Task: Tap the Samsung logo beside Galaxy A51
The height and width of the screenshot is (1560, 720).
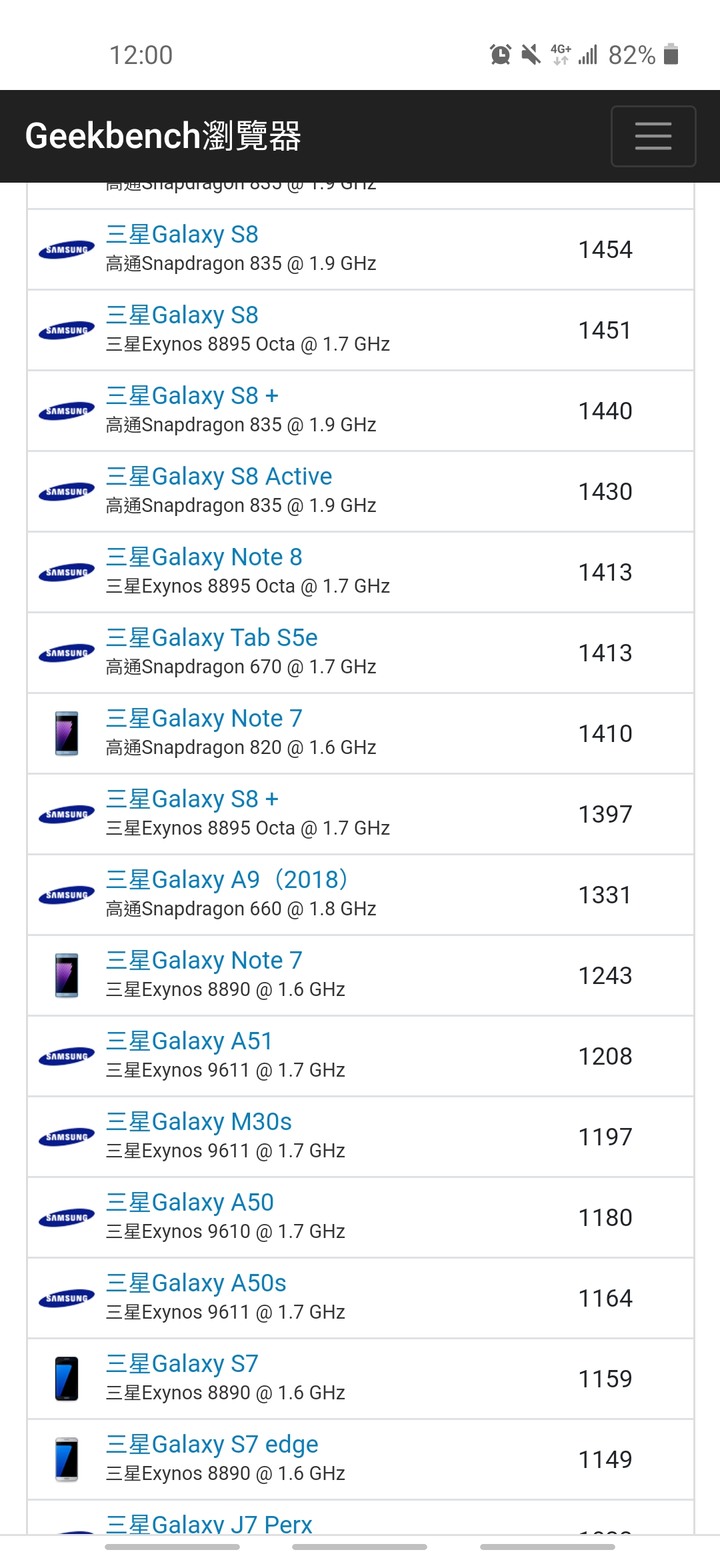Action: [66, 1057]
